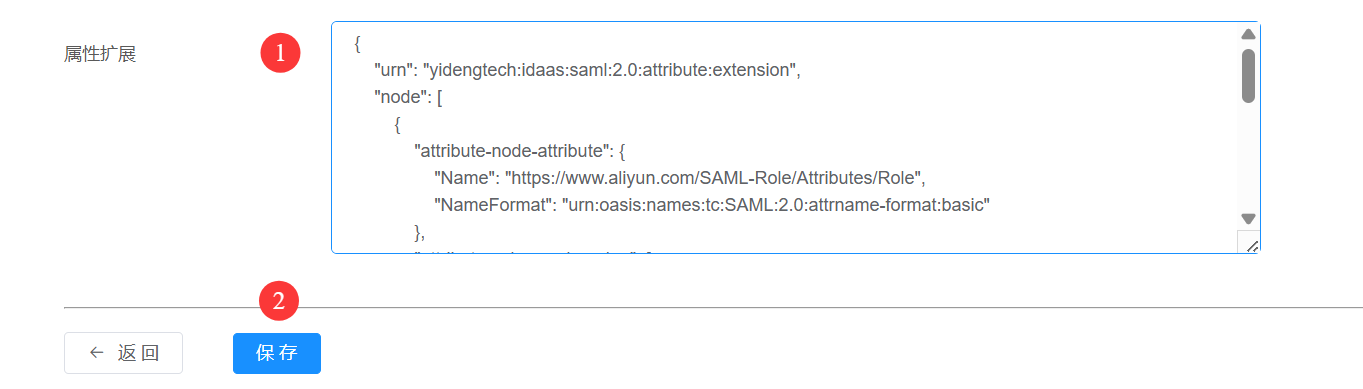Click the red circle marker numbered 2
The height and width of the screenshot is (389, 1363).
tap(279, 301)
